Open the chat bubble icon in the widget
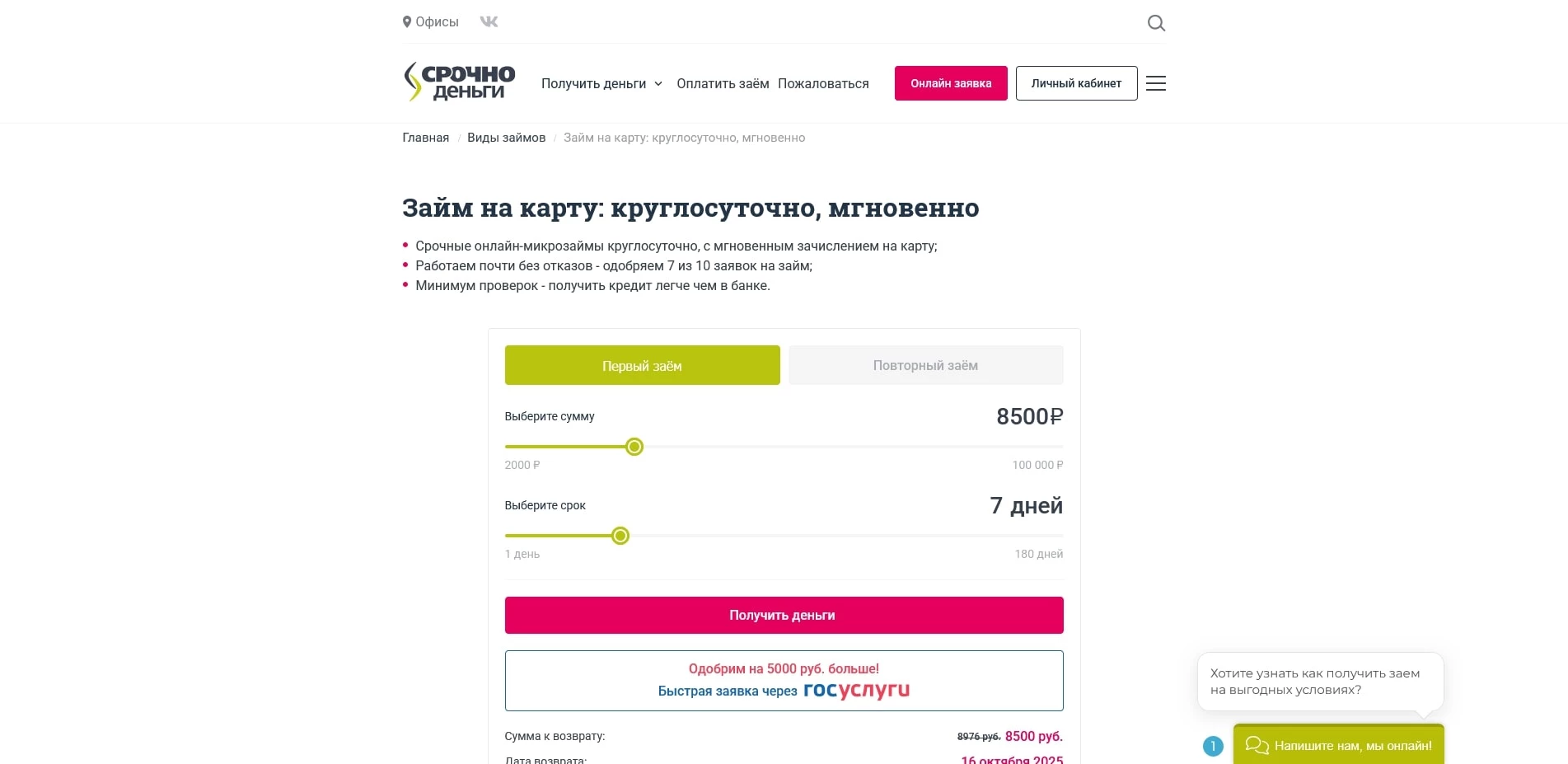1568x764 pixels. coord(1257,745)
